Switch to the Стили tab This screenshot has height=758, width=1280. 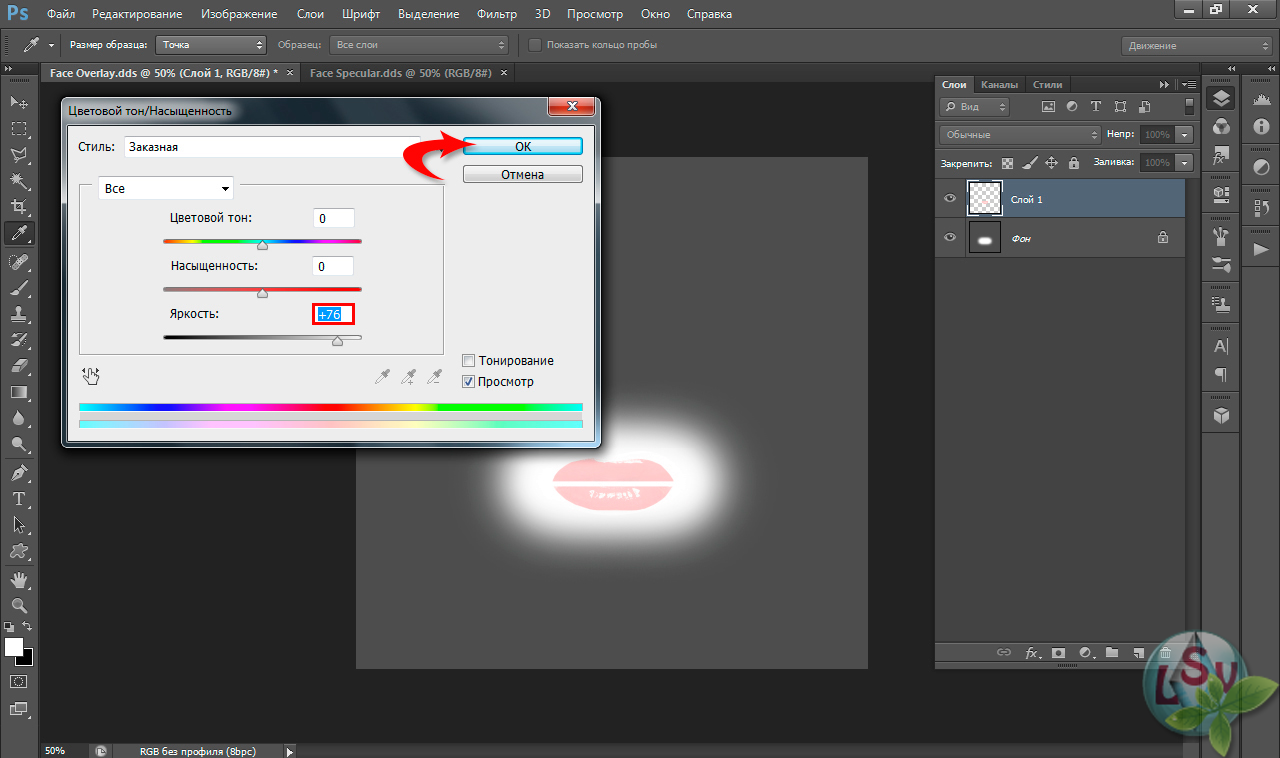(1047, 85)
